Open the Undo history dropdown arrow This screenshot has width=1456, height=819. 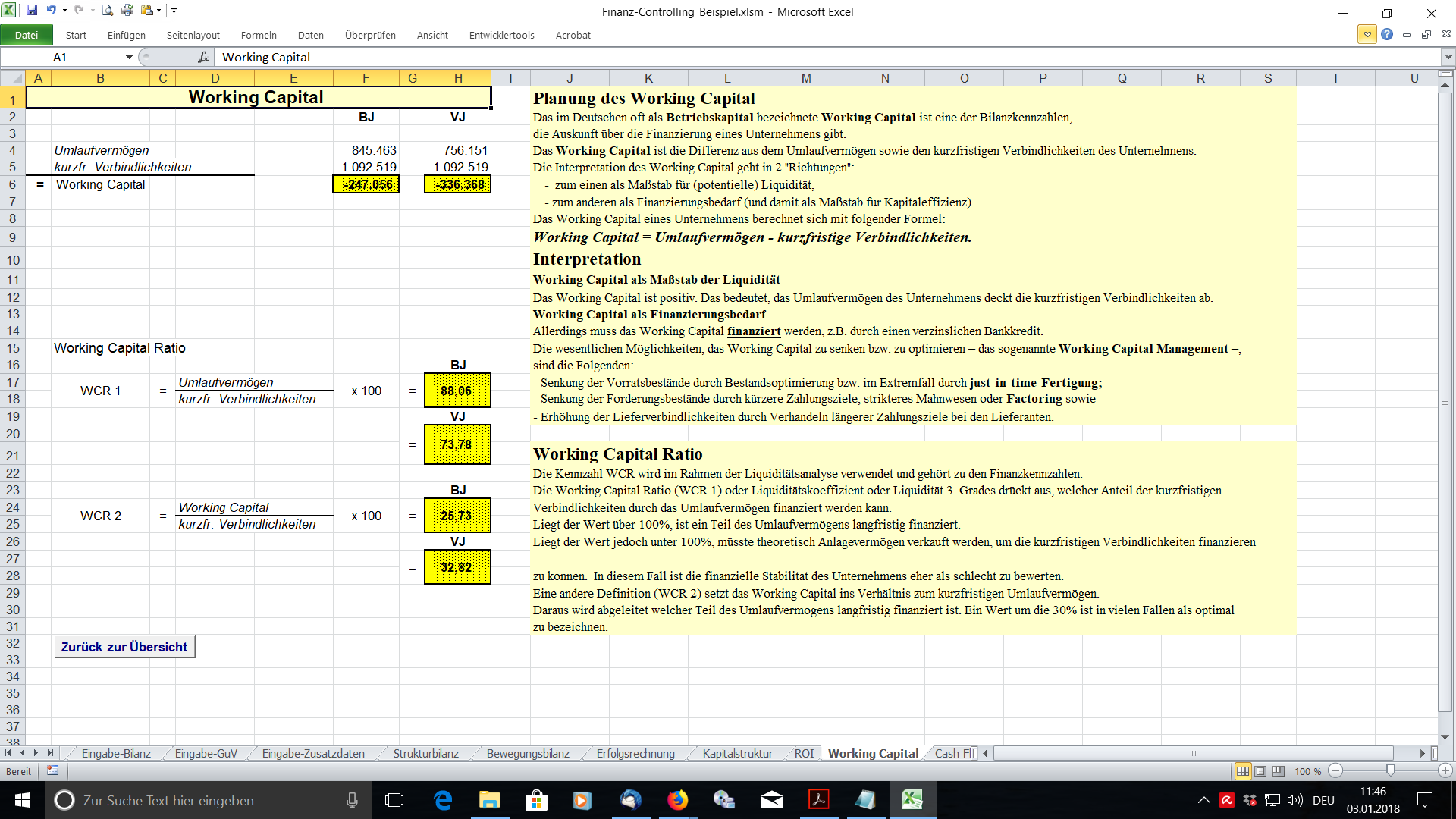64,11
